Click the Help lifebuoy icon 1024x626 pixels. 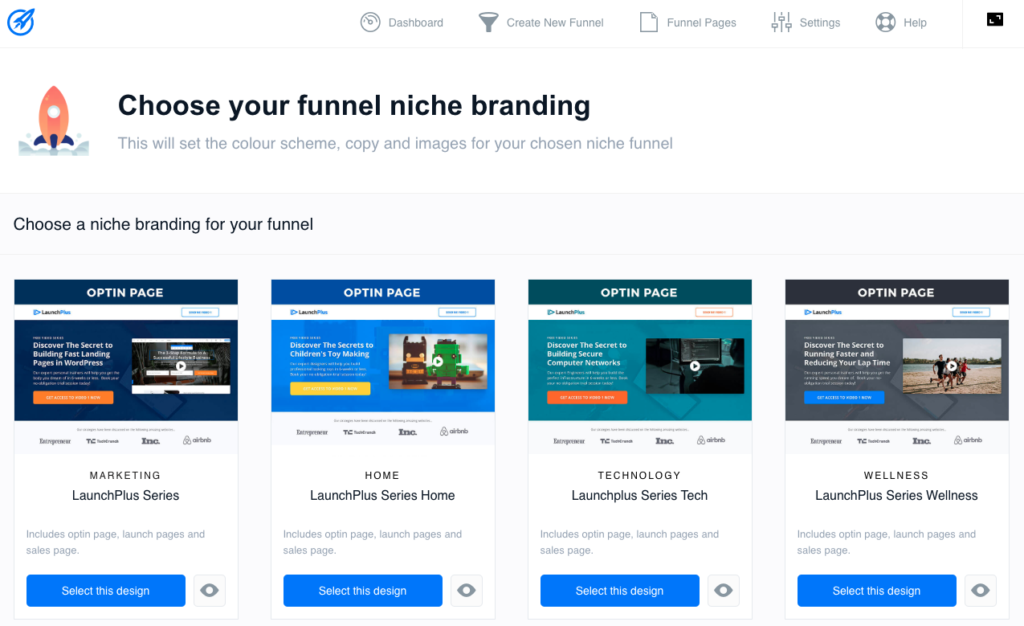coord(885,22)
